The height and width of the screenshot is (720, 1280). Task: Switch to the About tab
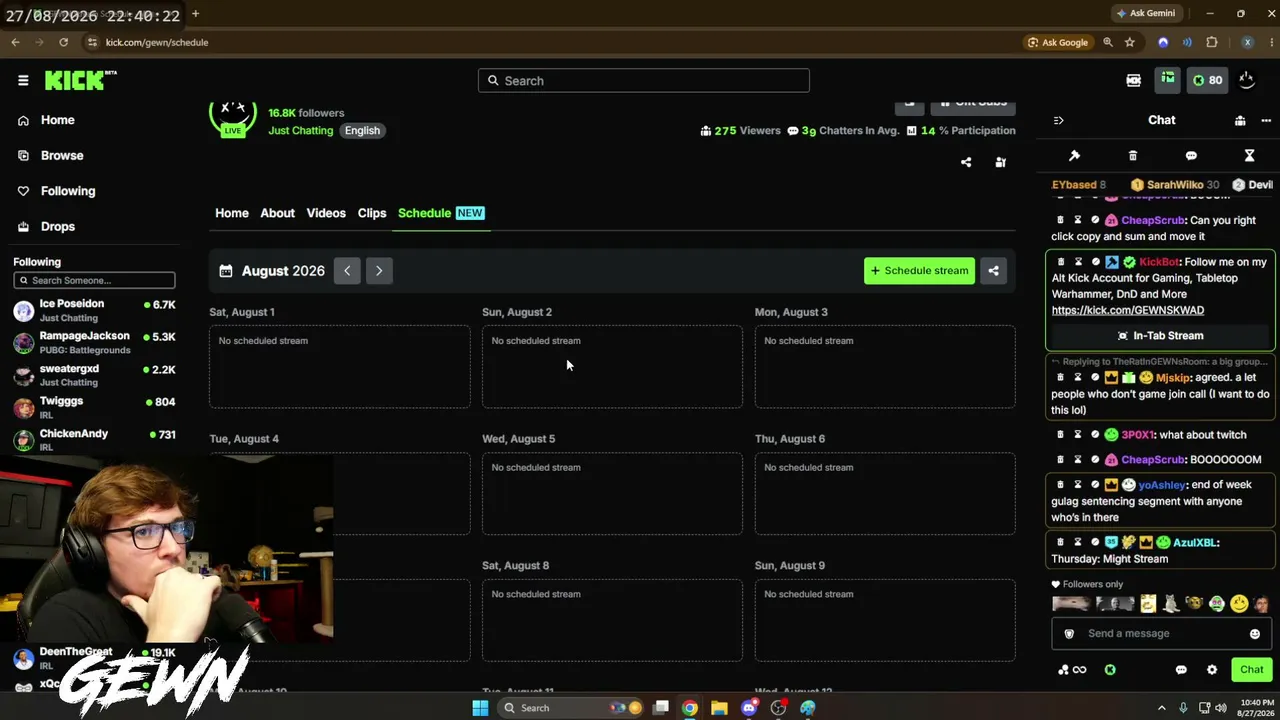pos(277,213)
